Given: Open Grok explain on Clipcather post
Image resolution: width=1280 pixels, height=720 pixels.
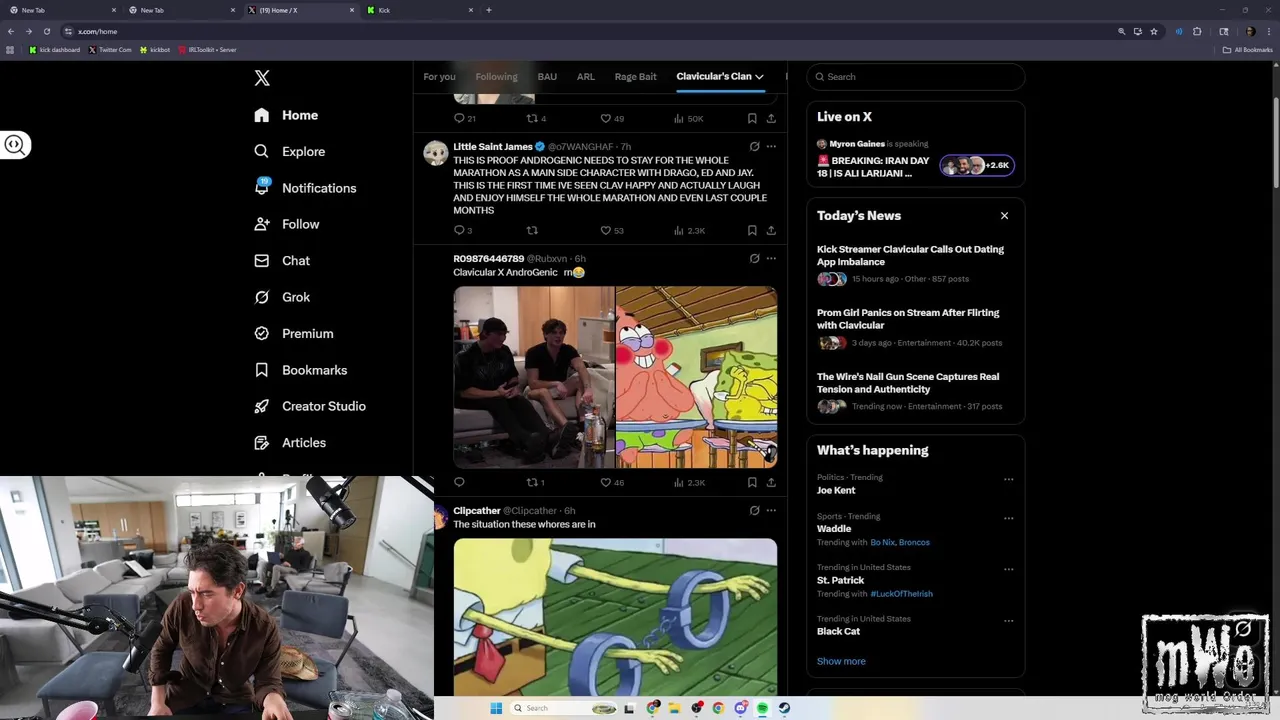Looking at the screenshot, I should (x=754, y=511).
